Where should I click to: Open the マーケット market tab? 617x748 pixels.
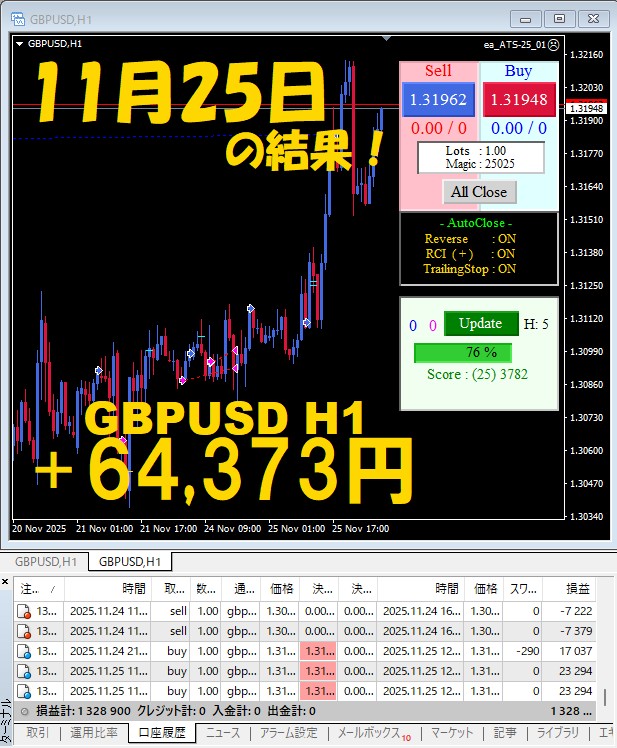tap(452, 732)
